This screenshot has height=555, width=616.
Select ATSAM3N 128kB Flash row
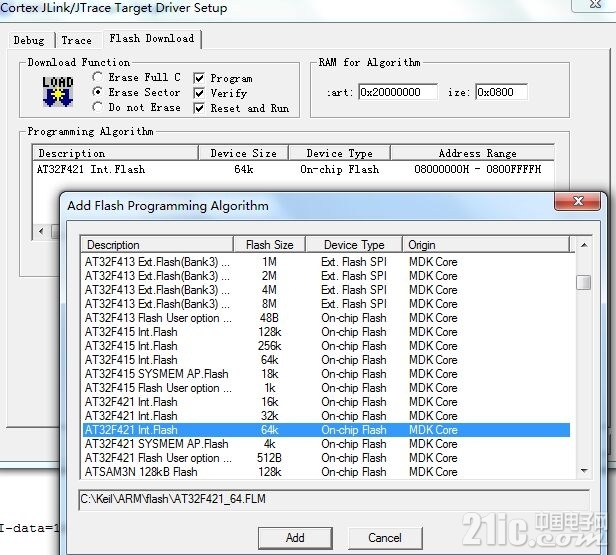click(326, 472)
